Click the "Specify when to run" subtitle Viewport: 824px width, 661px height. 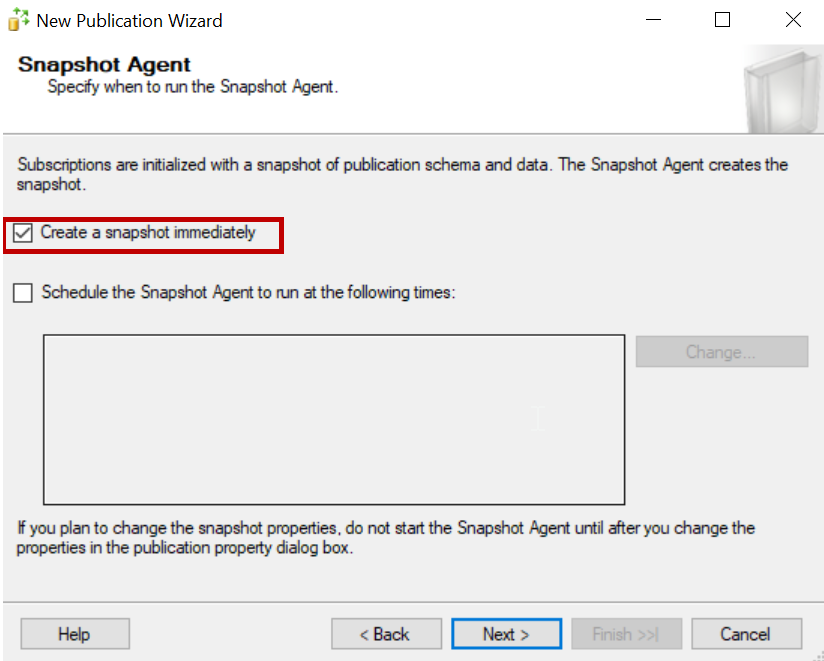(193, 87)
